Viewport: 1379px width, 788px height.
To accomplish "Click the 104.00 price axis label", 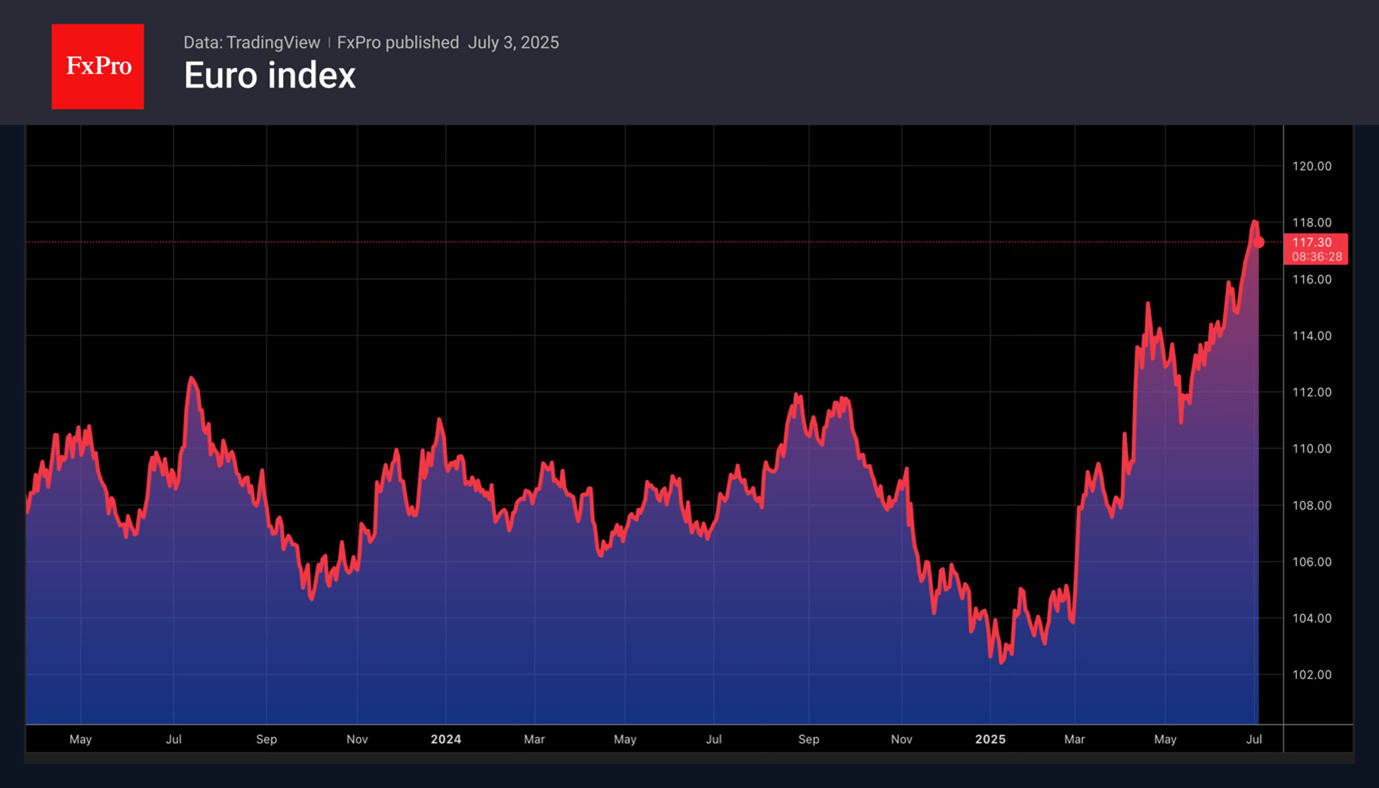I will [x=1311, y=618].
